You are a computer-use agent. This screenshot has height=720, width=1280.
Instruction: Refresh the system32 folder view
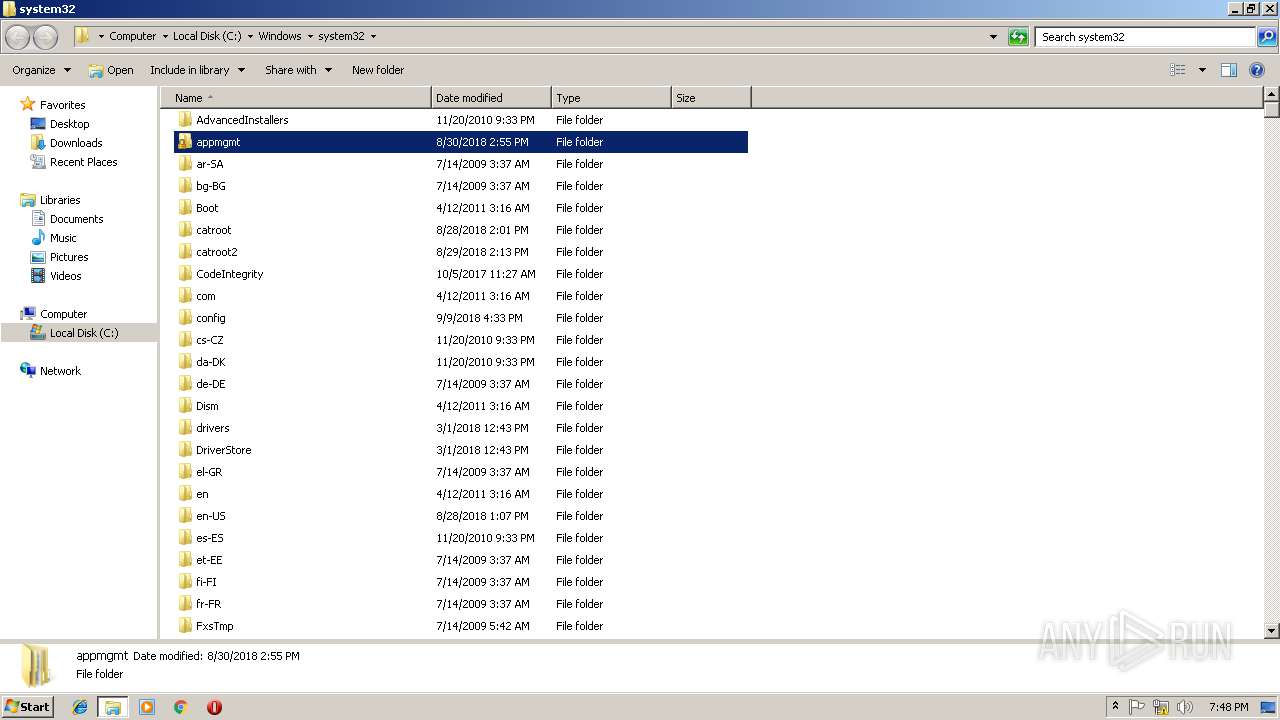tap(1018, 37)
